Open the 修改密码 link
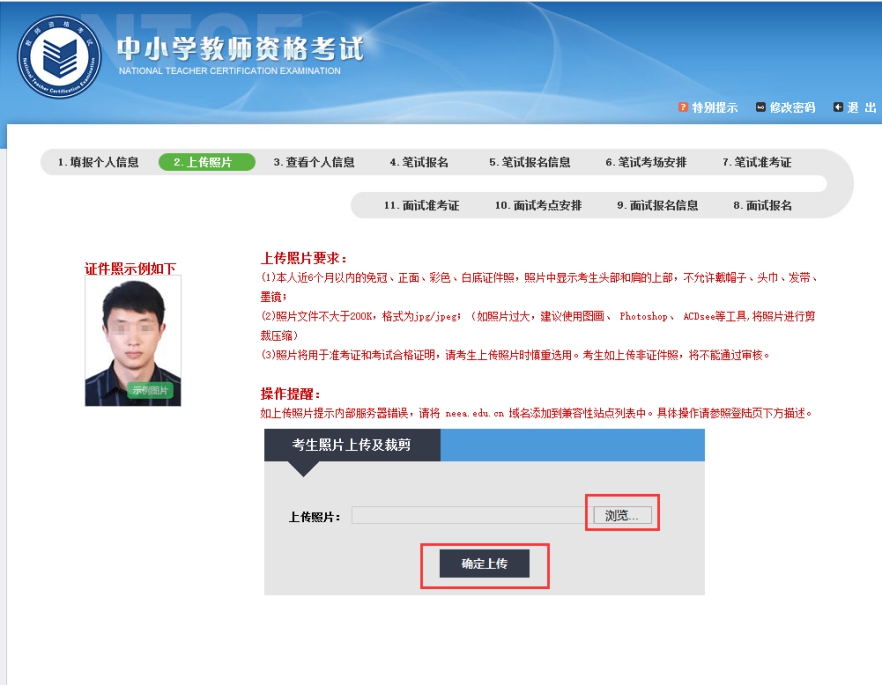882x686 pixels. 792,107
